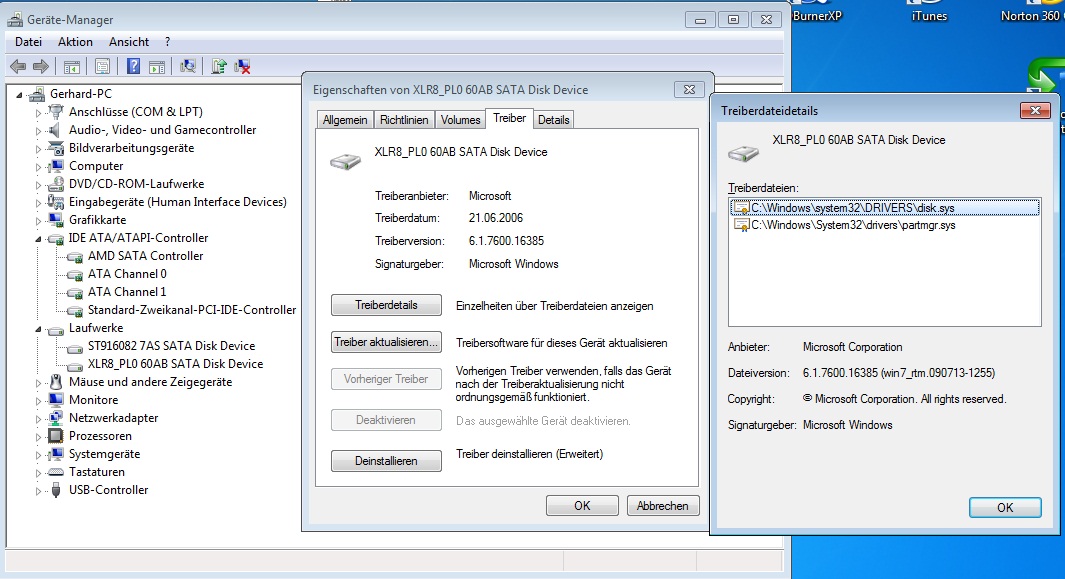This screenshot has height=579, width=1065.
Task: Open the ? help menu
Action: click(167, 42)
